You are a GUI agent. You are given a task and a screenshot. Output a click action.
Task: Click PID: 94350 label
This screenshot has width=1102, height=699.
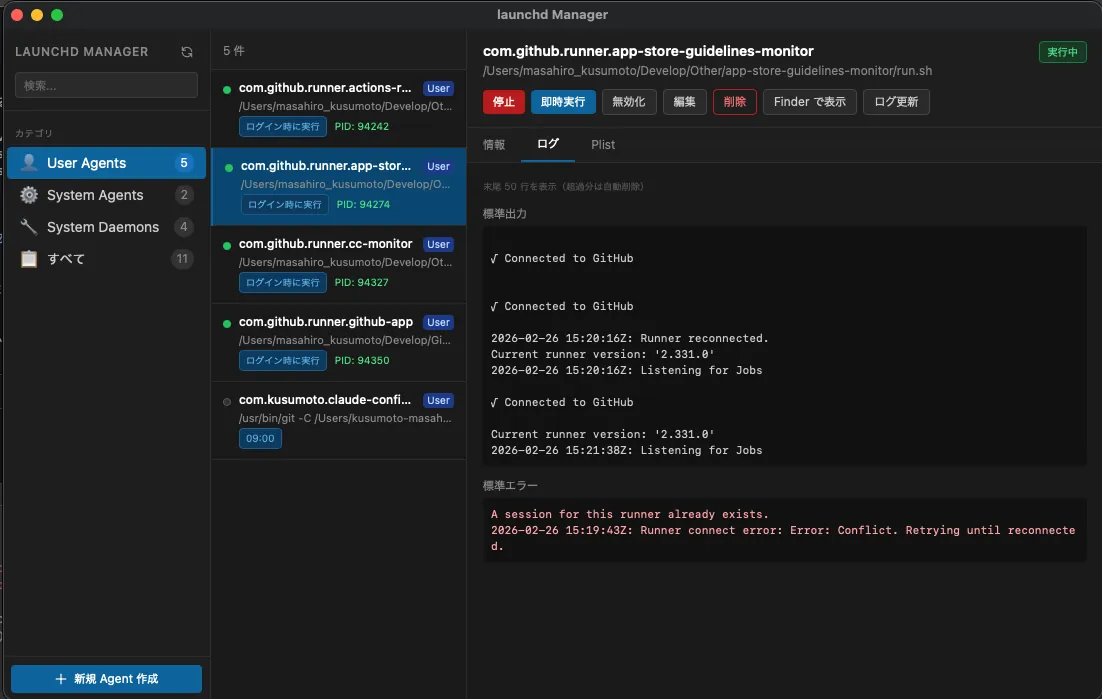pyautogui.click(x=362, y=360)
